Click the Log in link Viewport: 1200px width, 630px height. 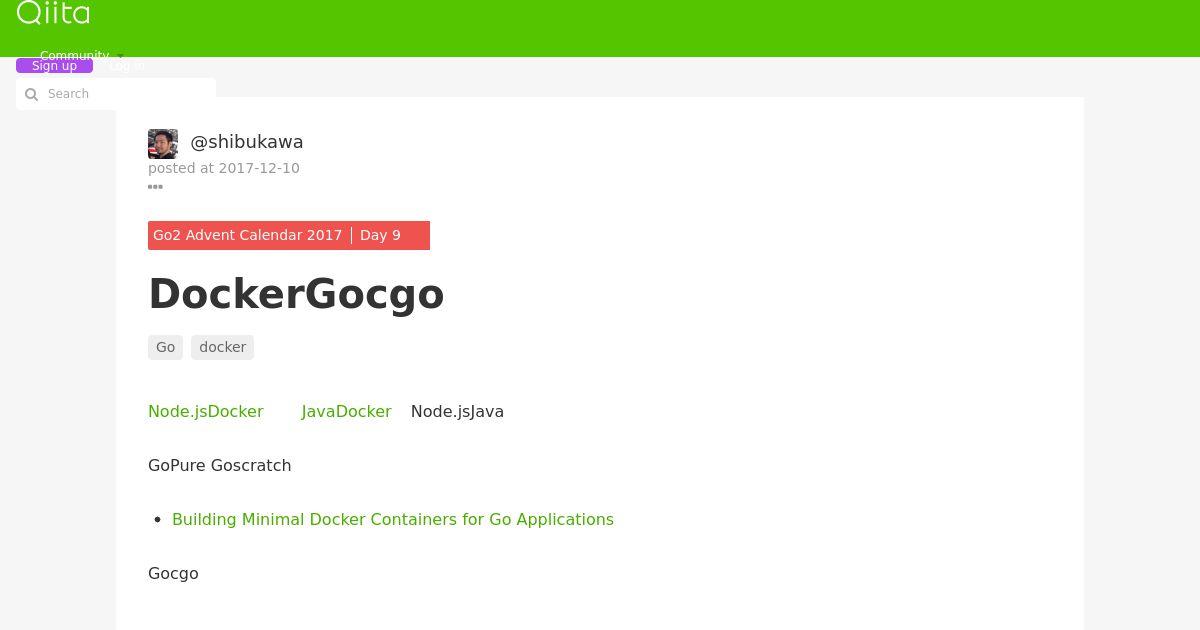click(x=126, y=66)
